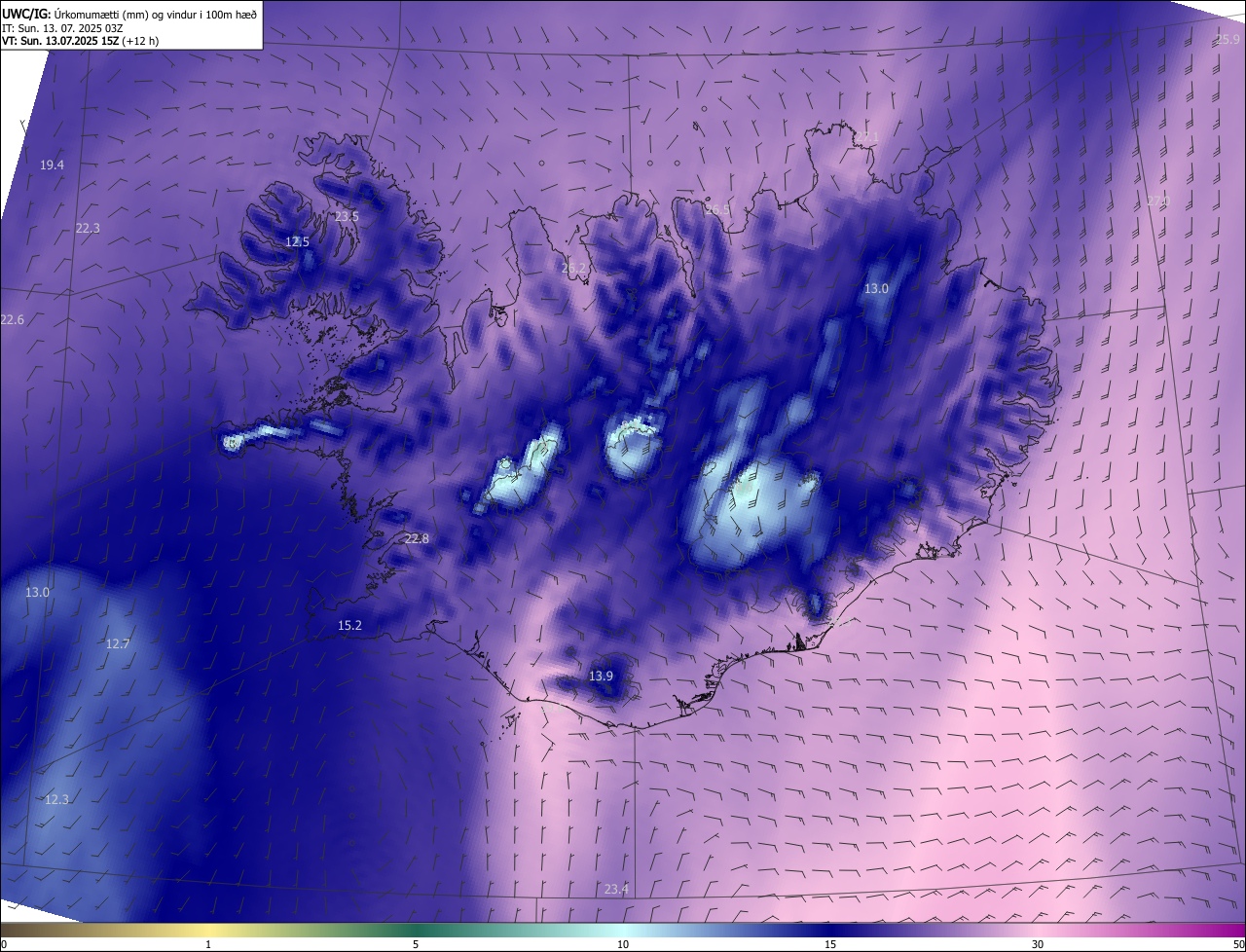Click the 22.3 value label on the map
Screen dimensions: 1246x952
[88, 228]
